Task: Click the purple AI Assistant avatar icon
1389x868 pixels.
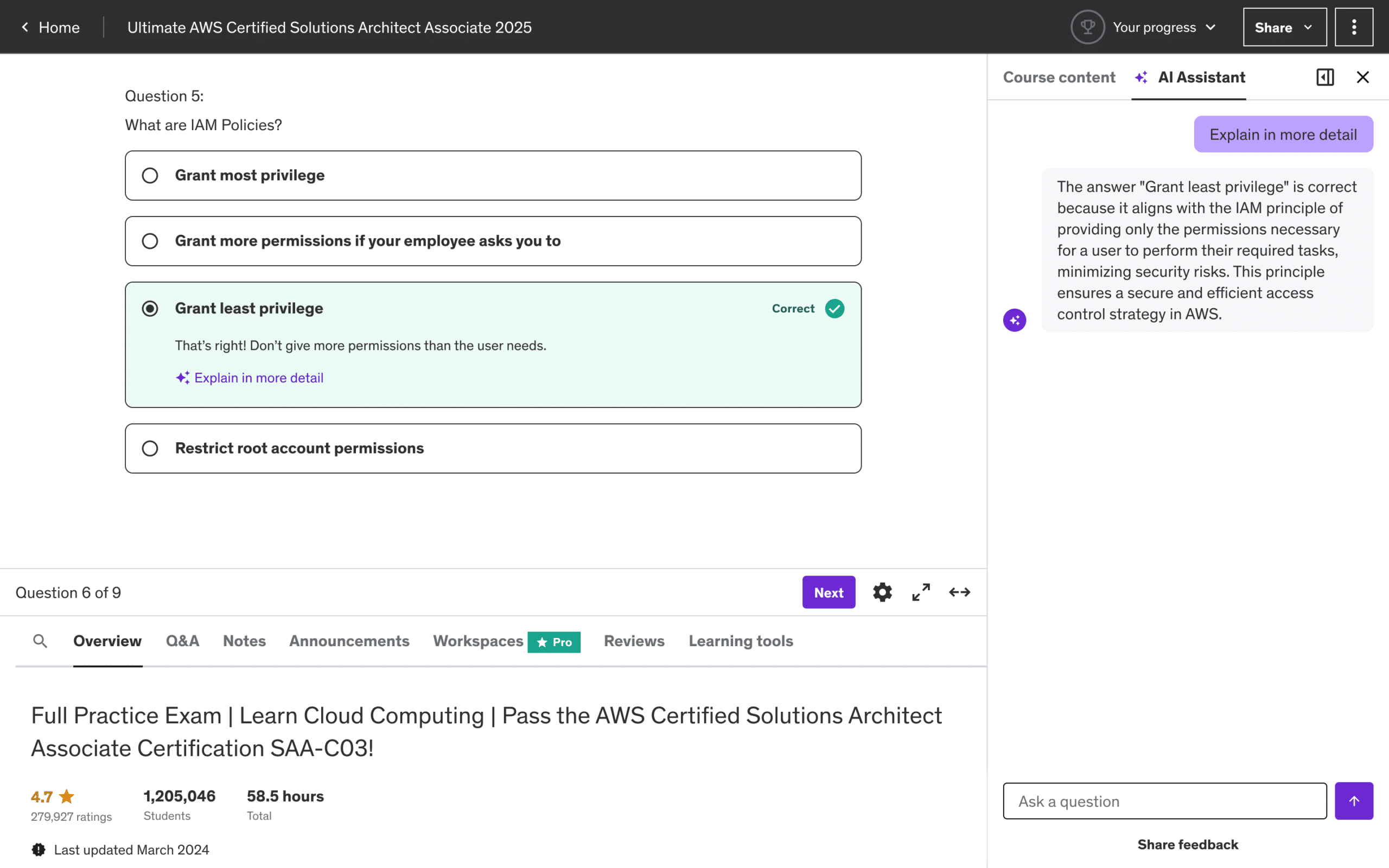Action: (1014, 320)
